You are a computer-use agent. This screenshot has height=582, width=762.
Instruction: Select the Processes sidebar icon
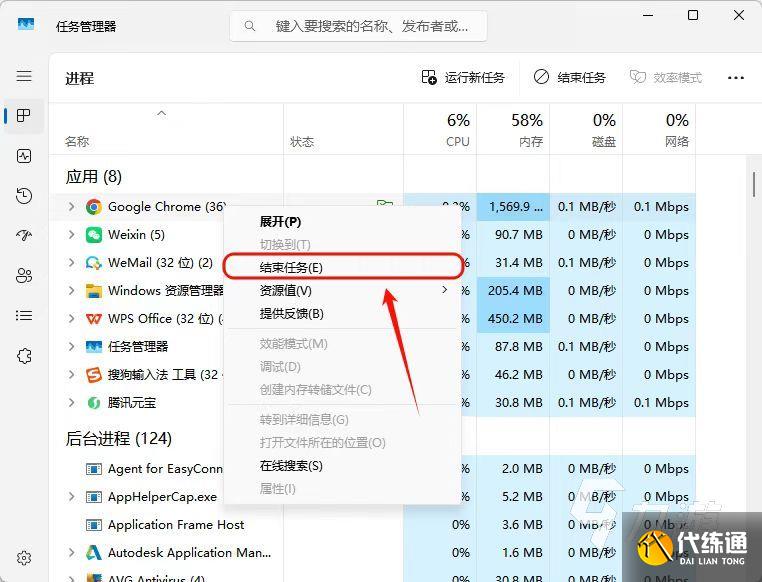pos(24,116)
